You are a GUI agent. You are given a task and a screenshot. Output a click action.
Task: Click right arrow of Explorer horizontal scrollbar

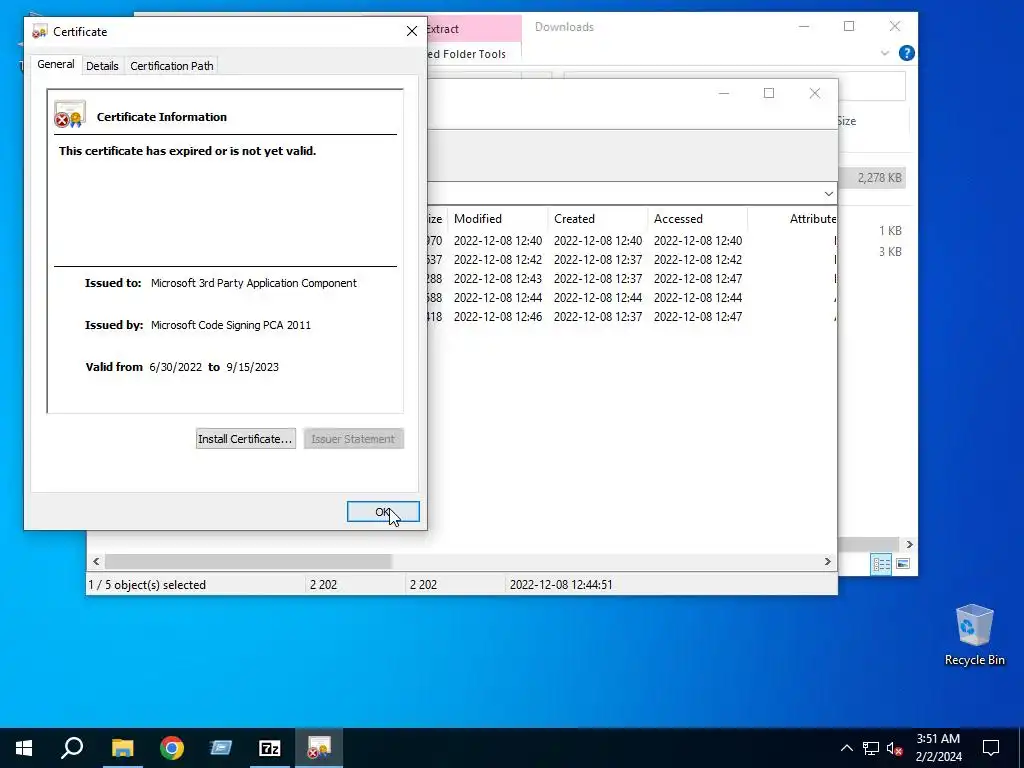click(x=909, y=545)
